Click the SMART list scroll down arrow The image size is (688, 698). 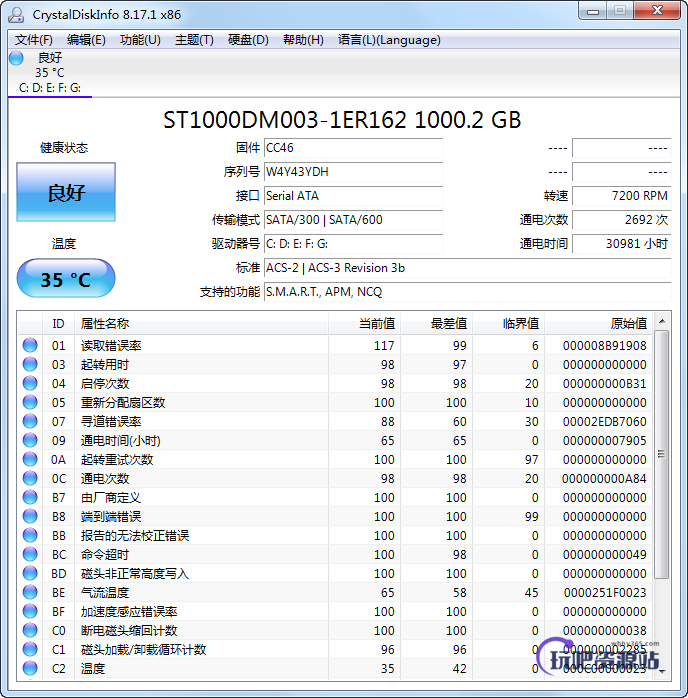(x=662, y=671)
